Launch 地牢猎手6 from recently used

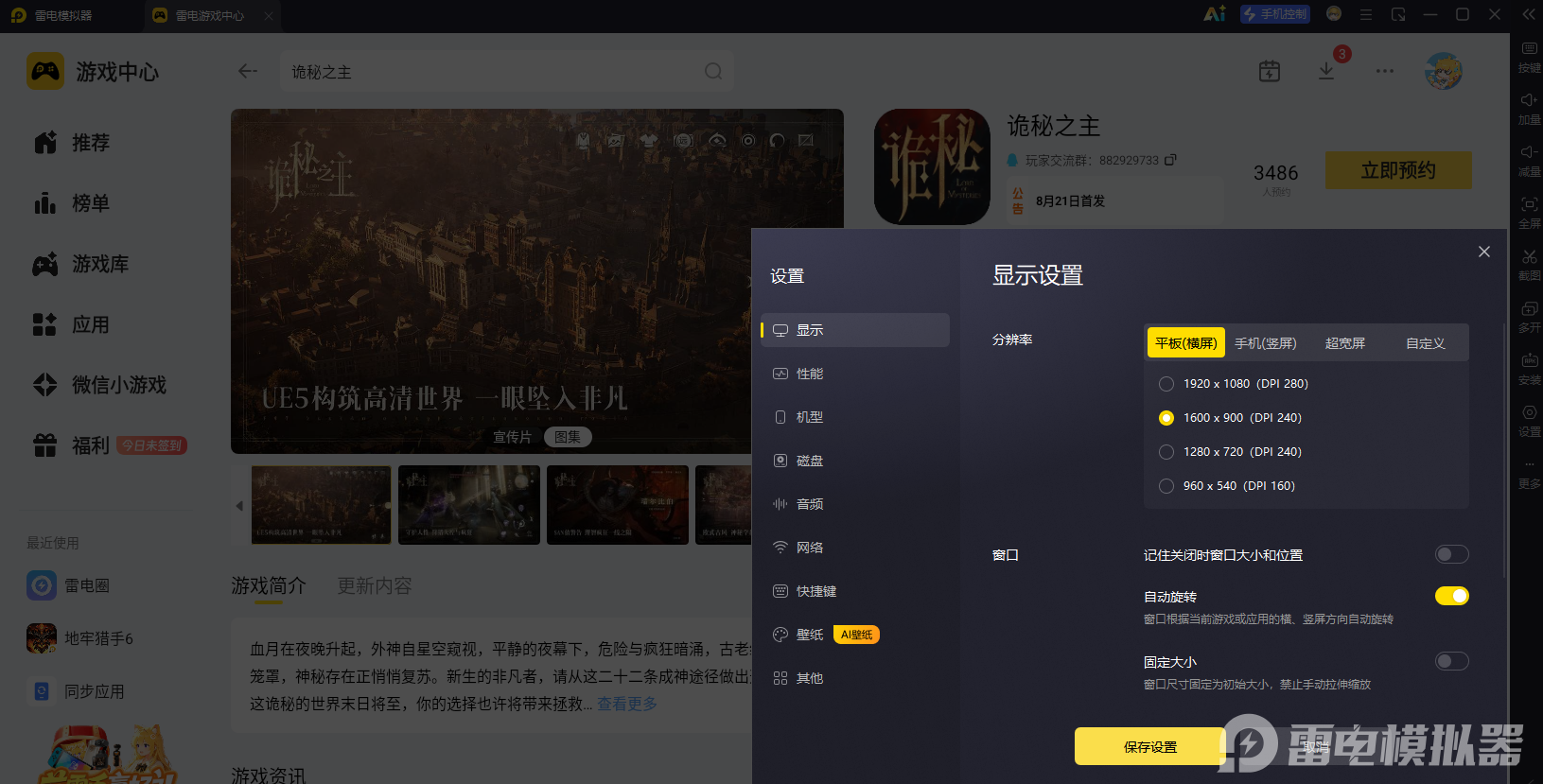(80, 638)
